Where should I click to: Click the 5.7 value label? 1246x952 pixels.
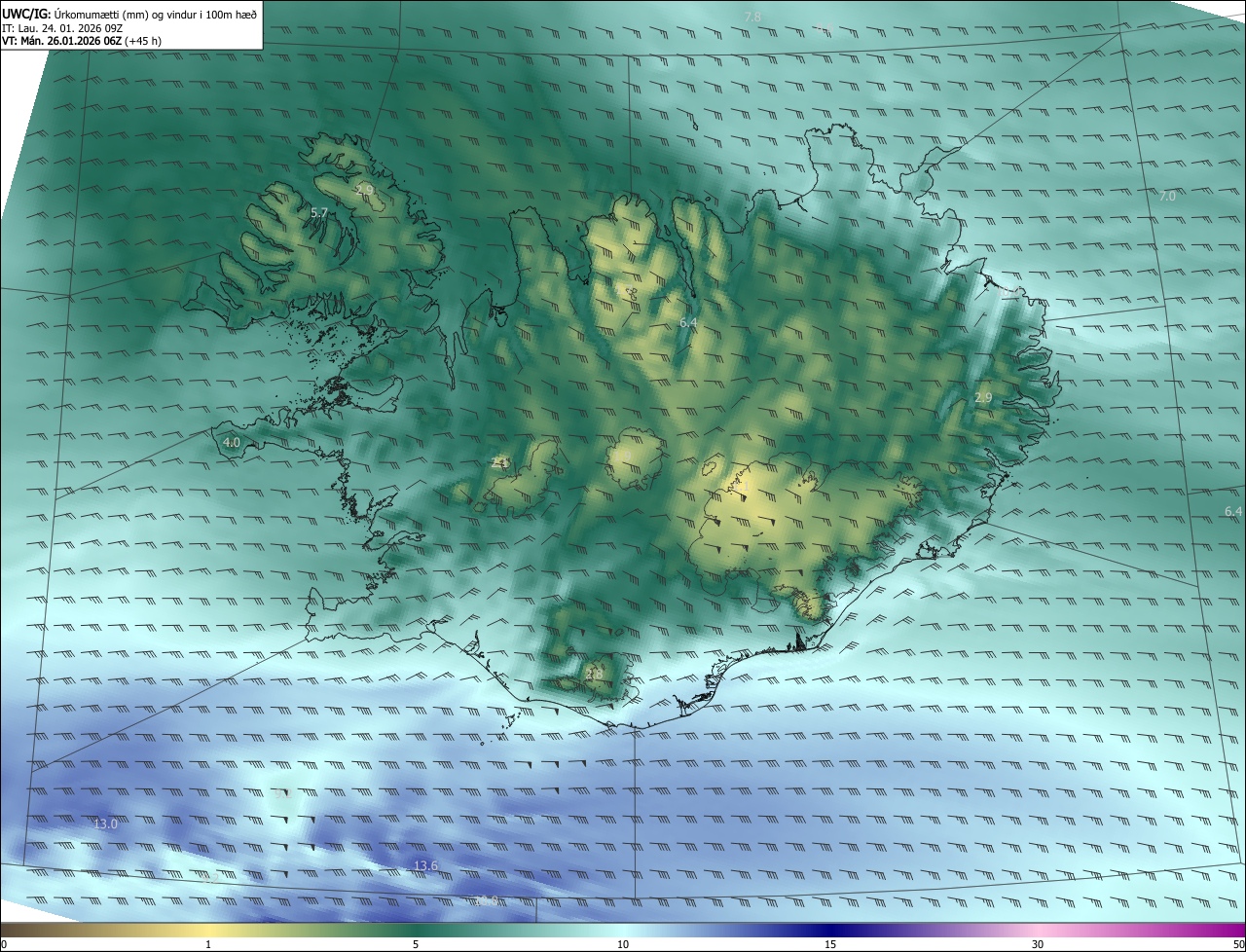point(318,212)
